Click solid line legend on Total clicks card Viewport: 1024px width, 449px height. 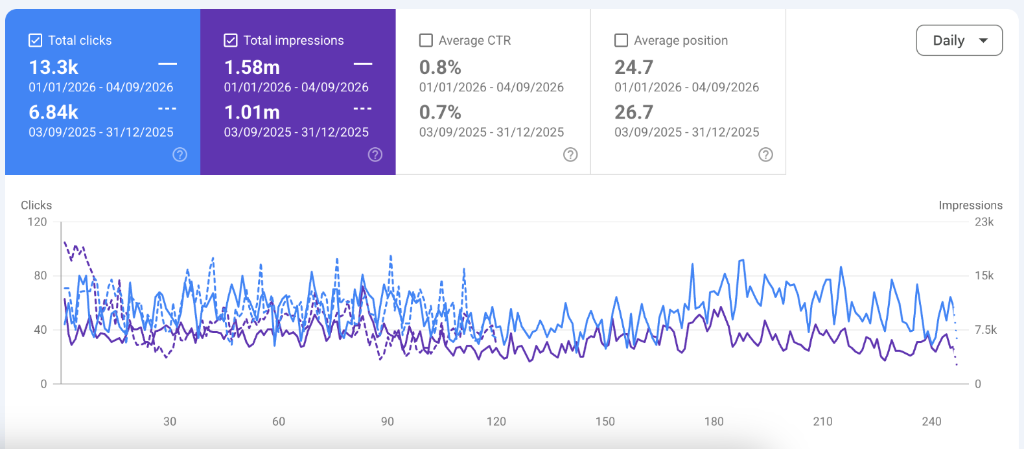(x=167, y=64)
